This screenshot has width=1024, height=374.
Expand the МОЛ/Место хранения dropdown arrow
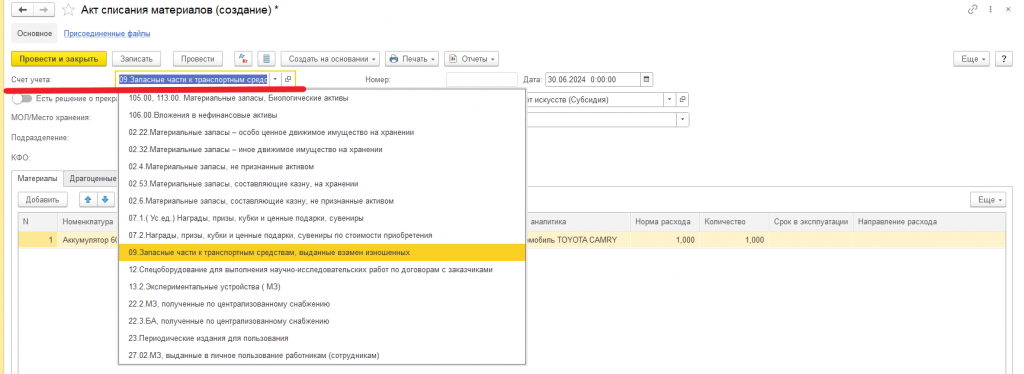[x=683, y=119]
